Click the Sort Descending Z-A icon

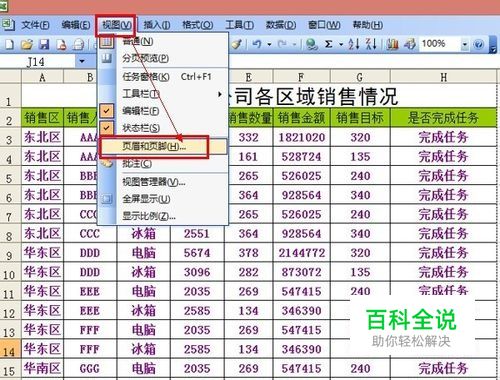[x=371, y=44]
